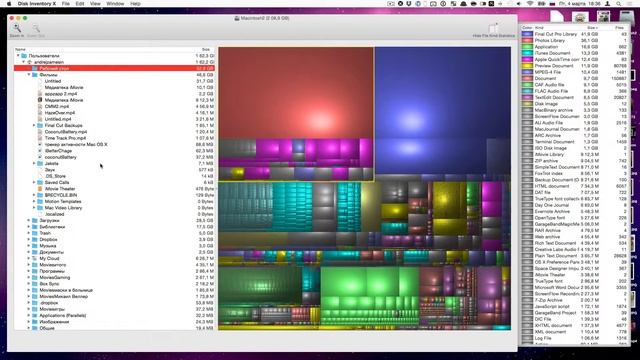Expand the $RECYCLE.BIN folder
Viewport: 640px width, 360px height.
tap(34, 195)
